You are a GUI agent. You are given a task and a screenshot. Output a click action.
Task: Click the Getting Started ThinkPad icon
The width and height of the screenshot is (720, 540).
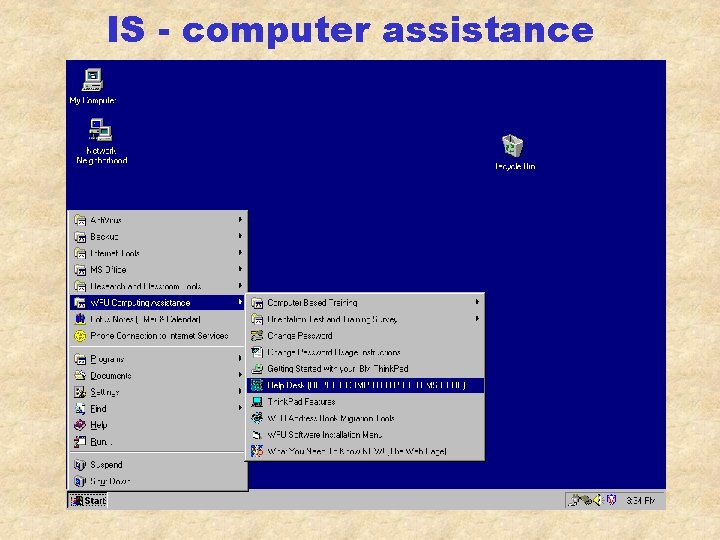[257, 369]
